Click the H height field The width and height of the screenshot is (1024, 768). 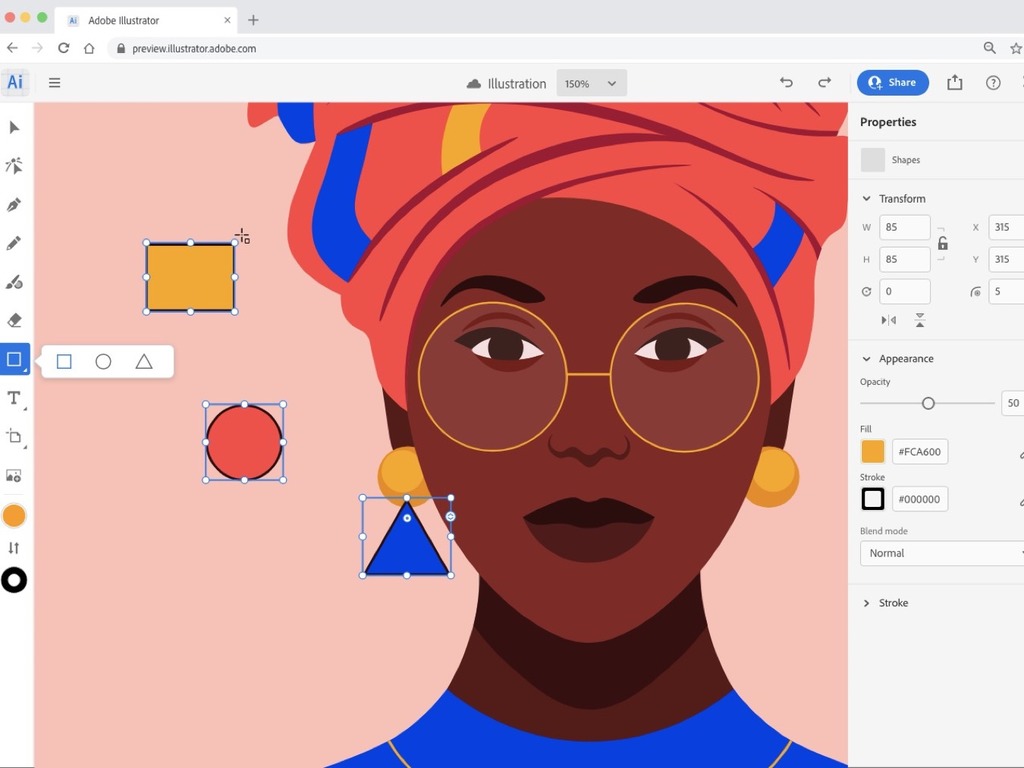pyautogui.click(x=904, y=259)
